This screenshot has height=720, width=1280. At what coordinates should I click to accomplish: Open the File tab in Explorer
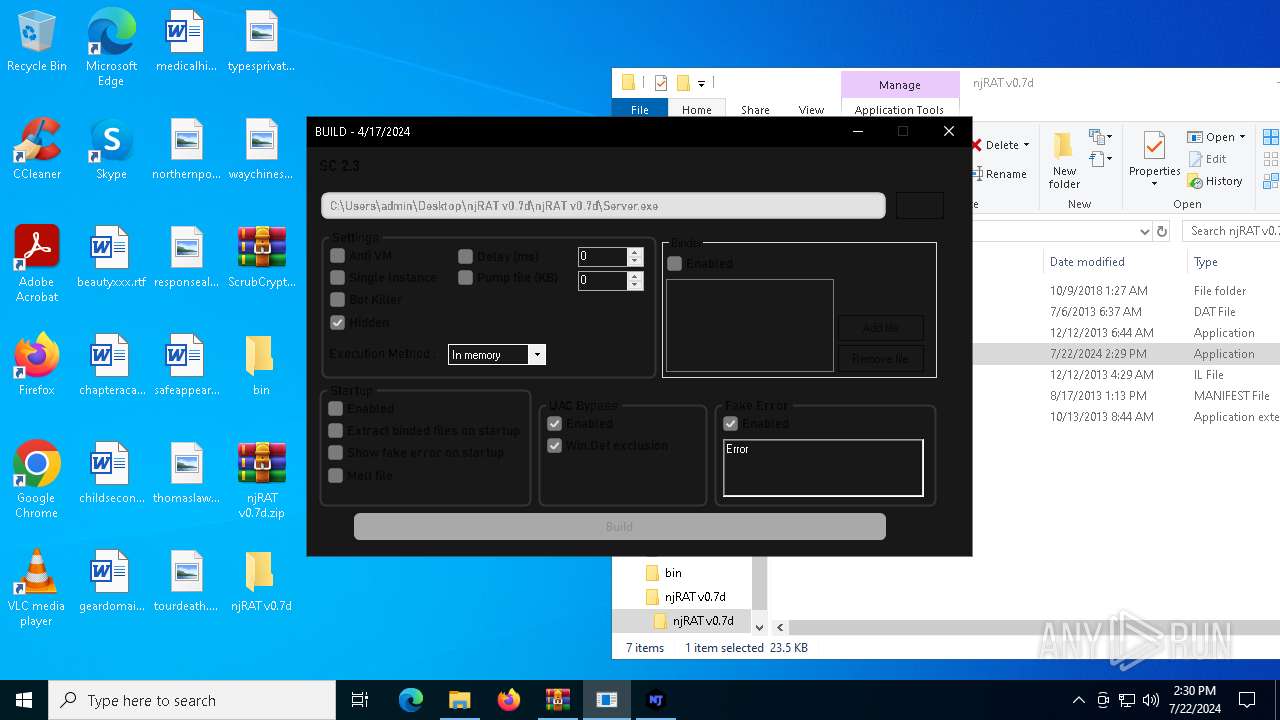[639, 110]
